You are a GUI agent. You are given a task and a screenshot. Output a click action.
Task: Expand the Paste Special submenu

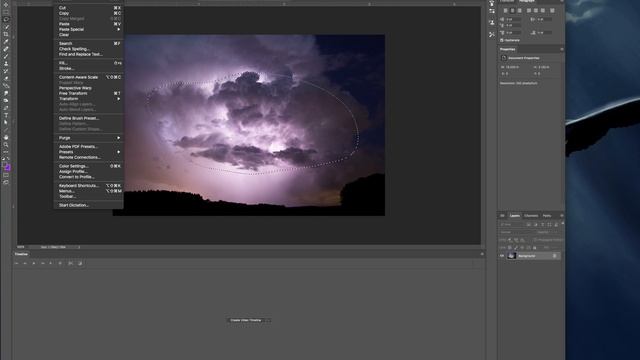tap(89, 29)
